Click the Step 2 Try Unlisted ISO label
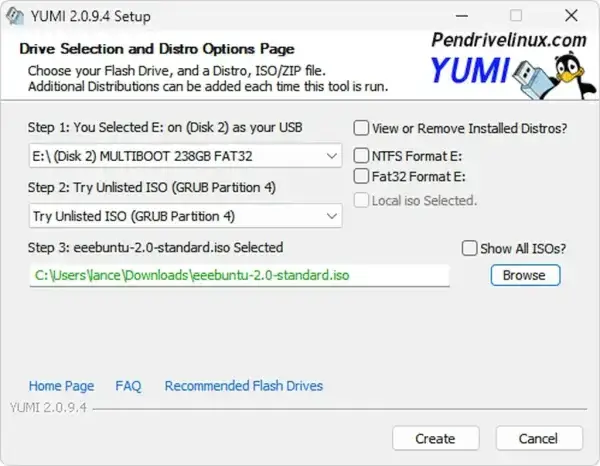 (152, 187)
